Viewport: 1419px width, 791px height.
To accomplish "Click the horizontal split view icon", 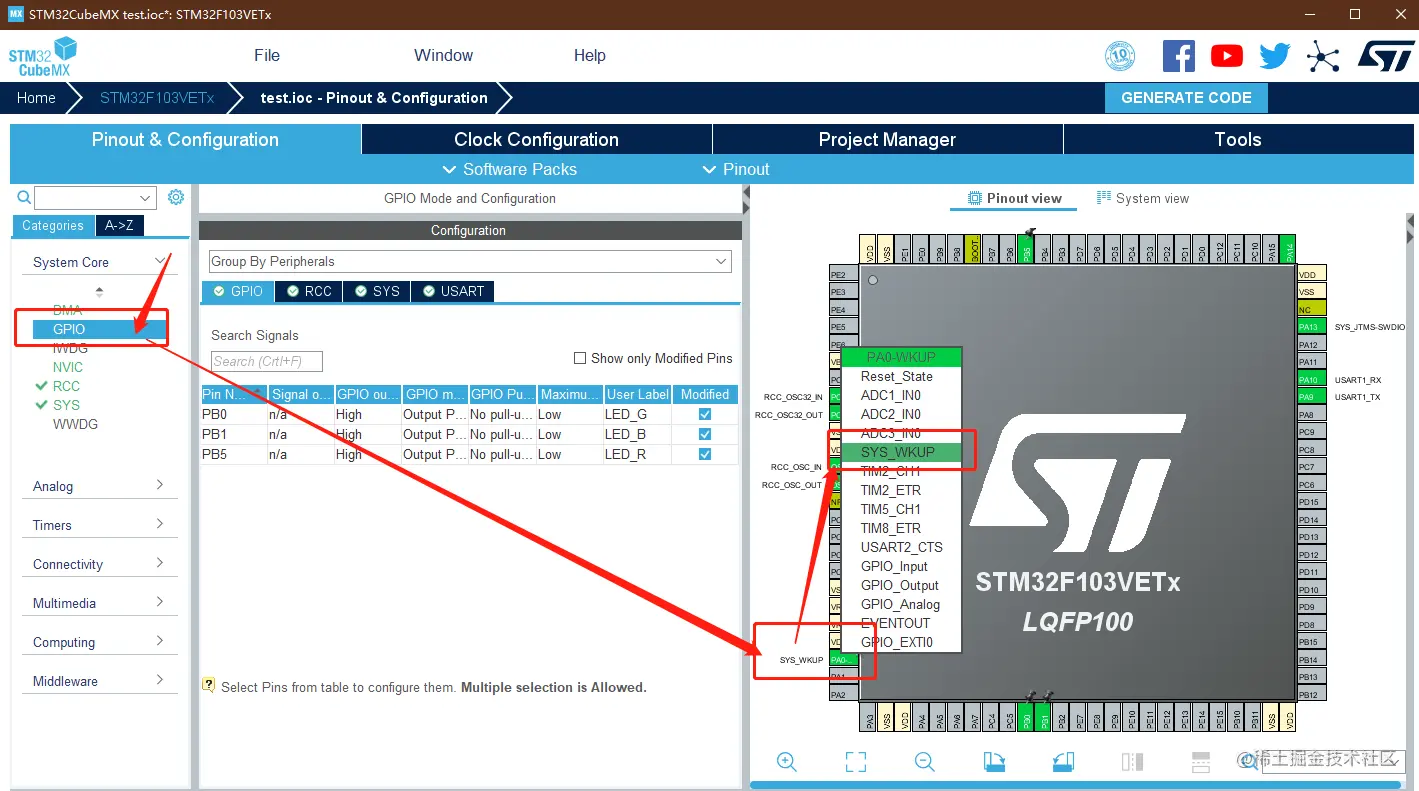I will click(1201, 762).
